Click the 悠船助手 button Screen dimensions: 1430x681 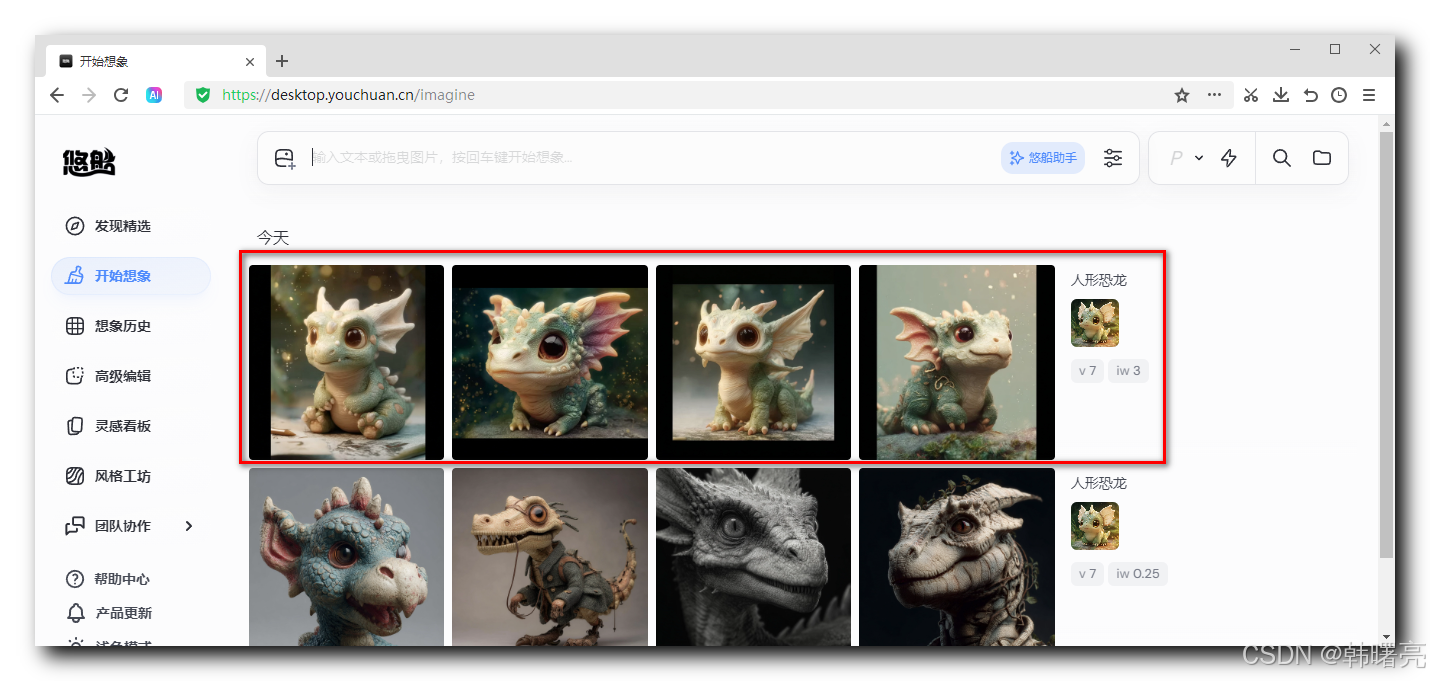pos(1043,158)
